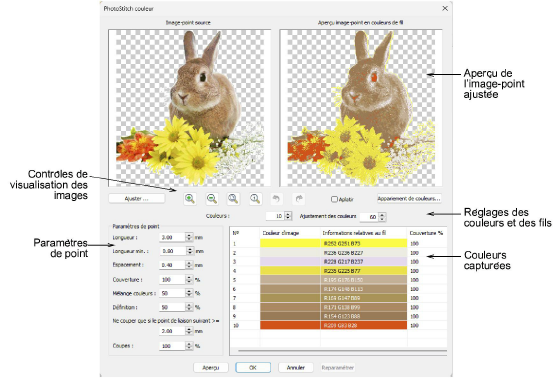The width and height of the screenshot is (555, 392).
Task: Click the Définition spinner arrows
Action: pos(189,307)
